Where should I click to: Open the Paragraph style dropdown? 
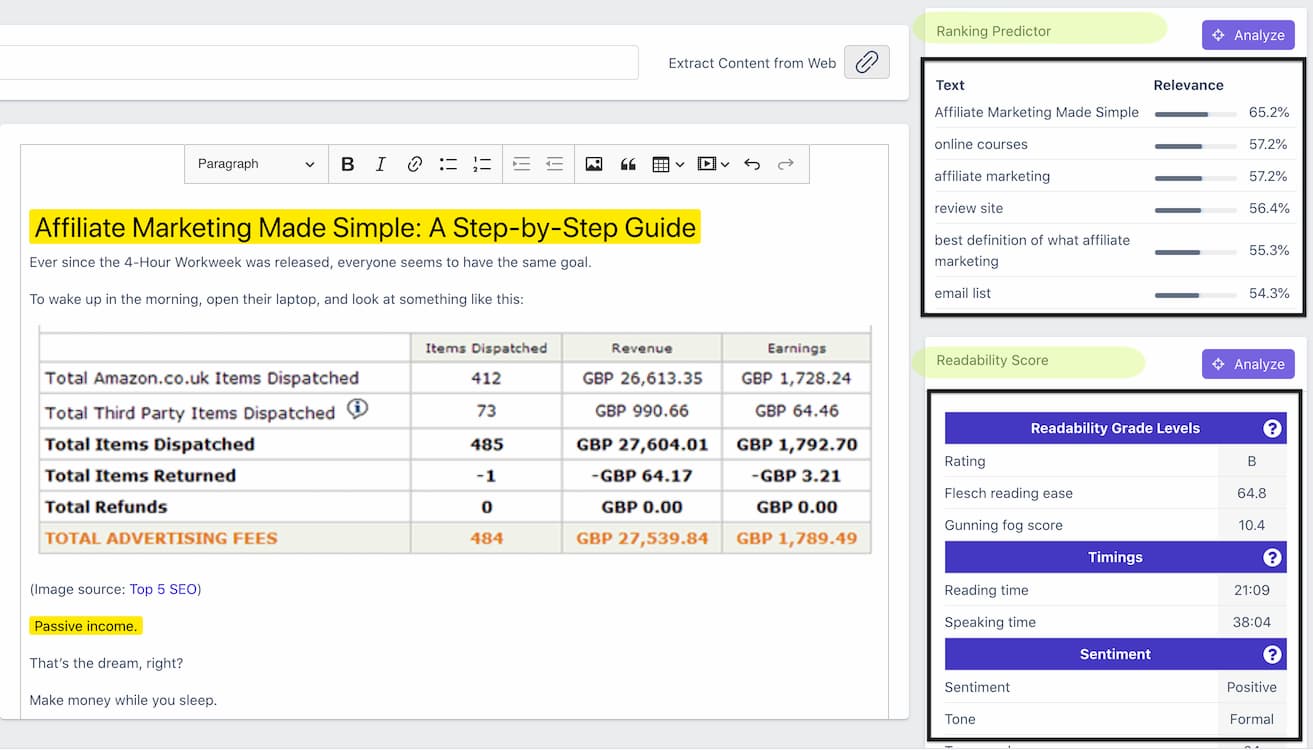pyautogui.click(x=256, y=164)
